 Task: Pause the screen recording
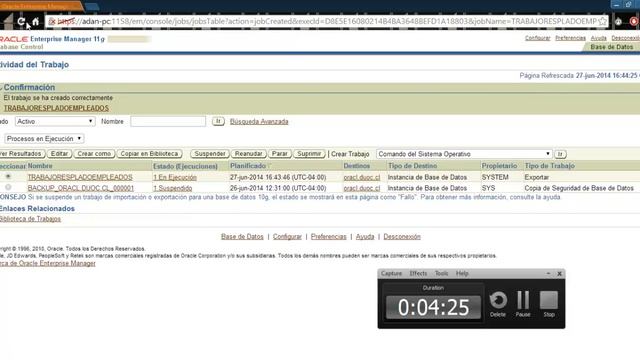[523, 304]
